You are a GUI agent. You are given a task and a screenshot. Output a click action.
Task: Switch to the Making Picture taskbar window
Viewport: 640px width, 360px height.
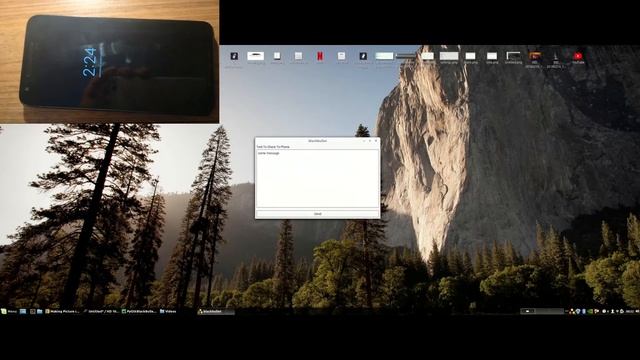[62, 311]
